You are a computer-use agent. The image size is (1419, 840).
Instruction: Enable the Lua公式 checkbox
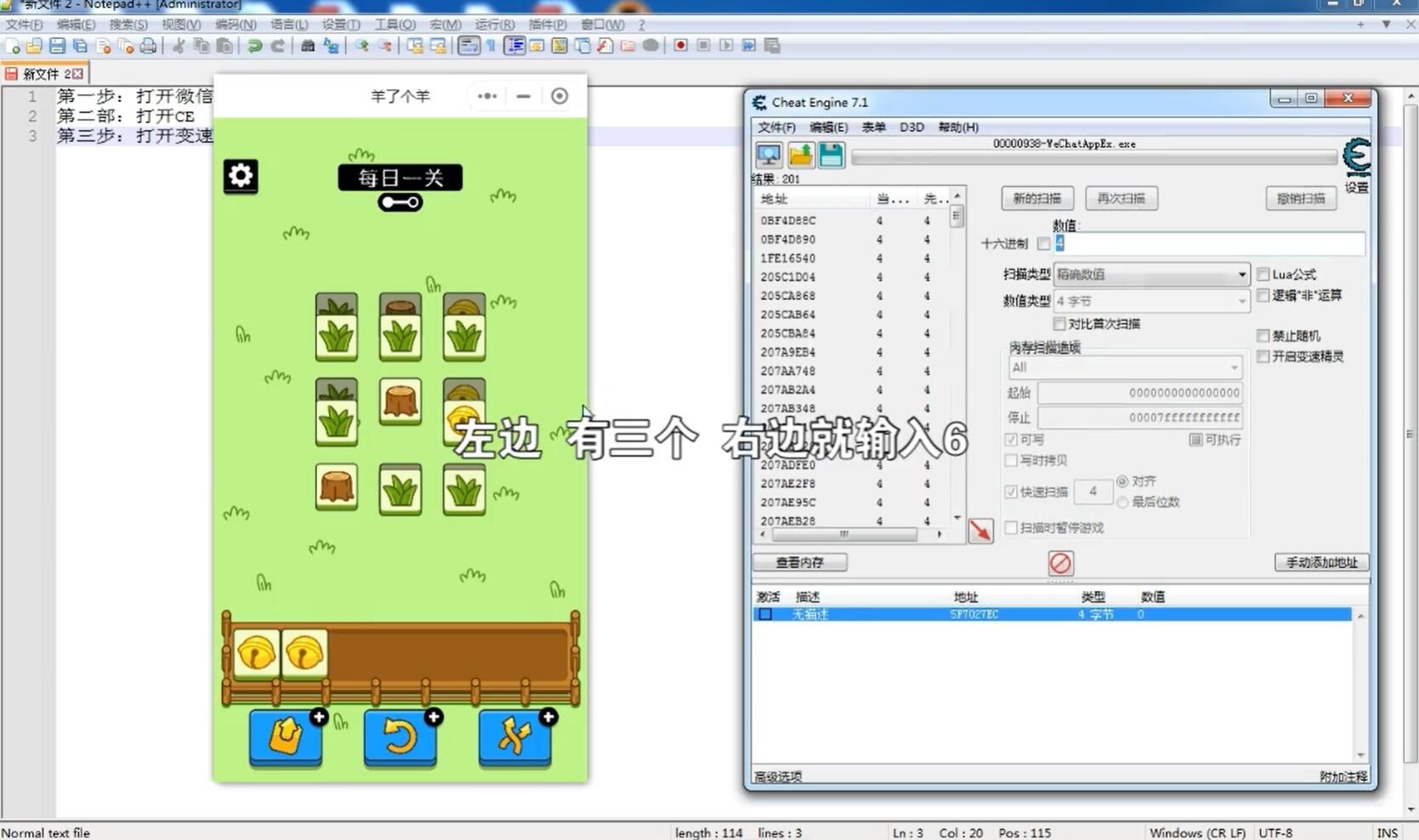(x=1263, y=274)
